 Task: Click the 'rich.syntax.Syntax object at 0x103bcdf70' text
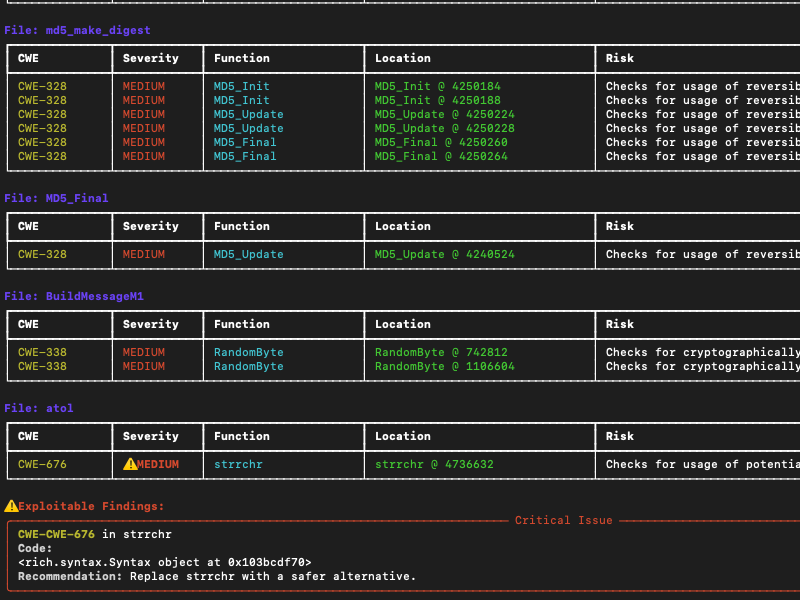pyautogui.click(x=165, y=562)
